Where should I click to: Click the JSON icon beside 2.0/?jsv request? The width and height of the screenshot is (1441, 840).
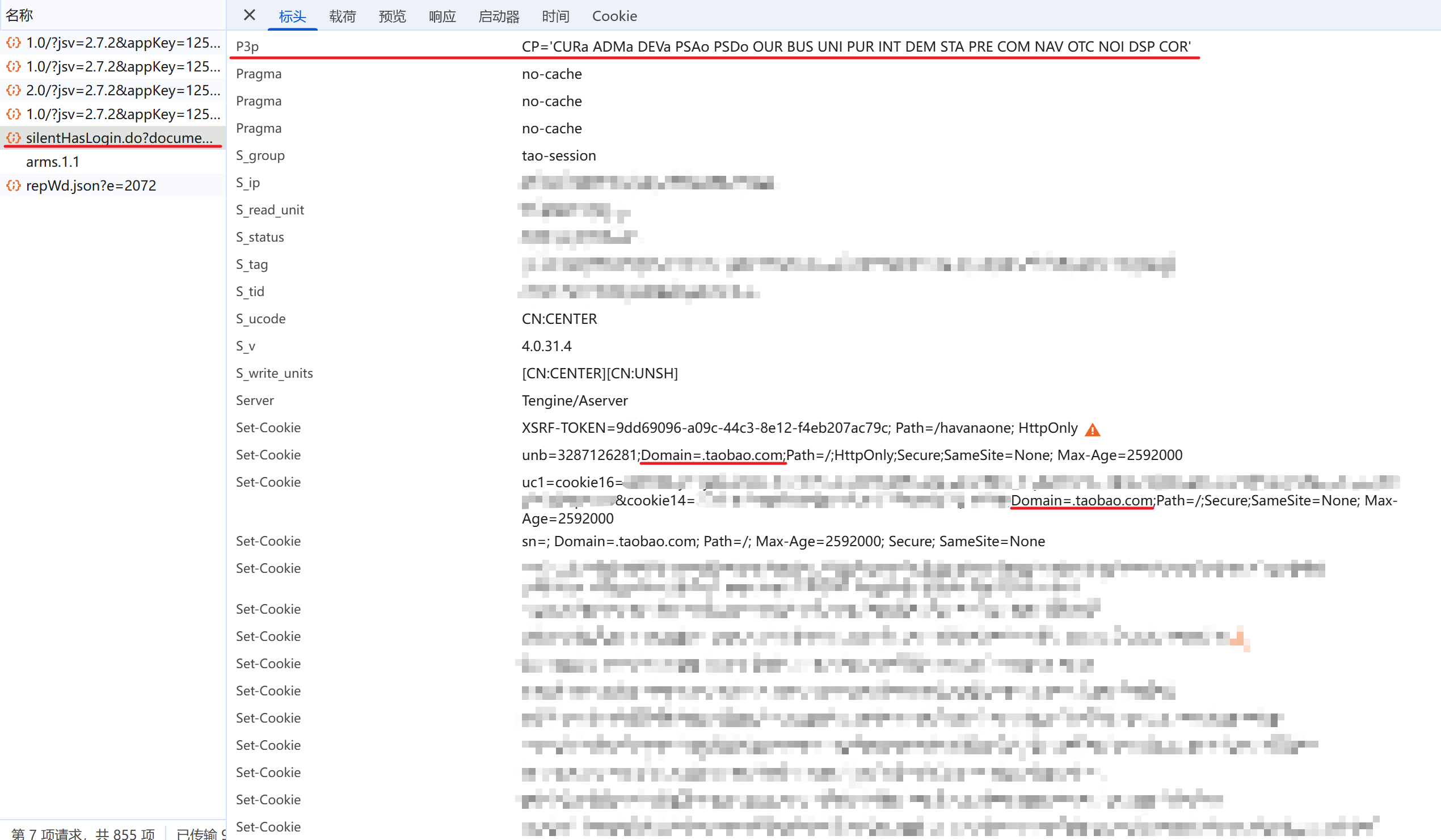click(14, 90)
